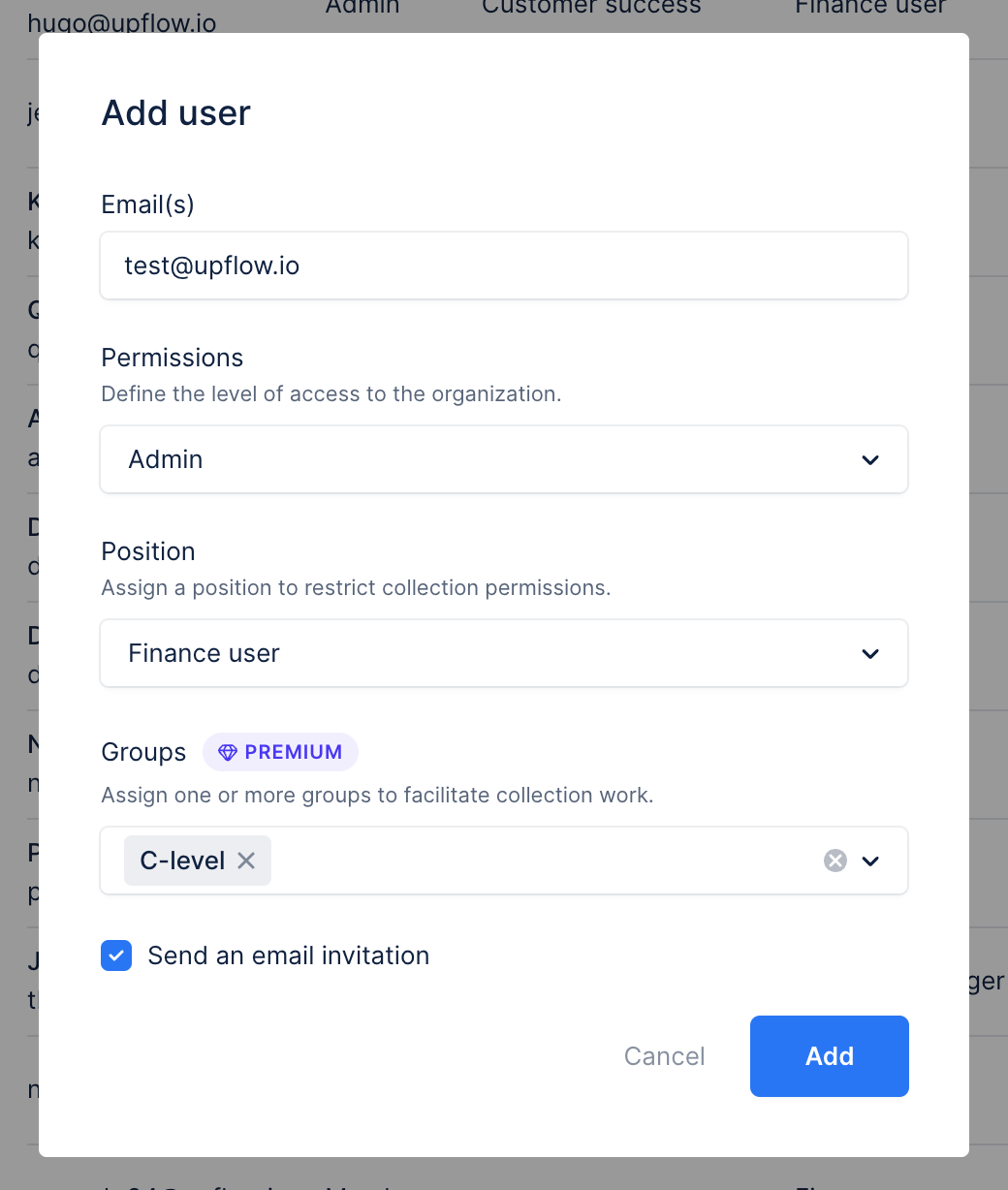Screen dimensions: 1008x1190
Task: Click the diamond icon in the Premium badge
Action: coord(228,753)
